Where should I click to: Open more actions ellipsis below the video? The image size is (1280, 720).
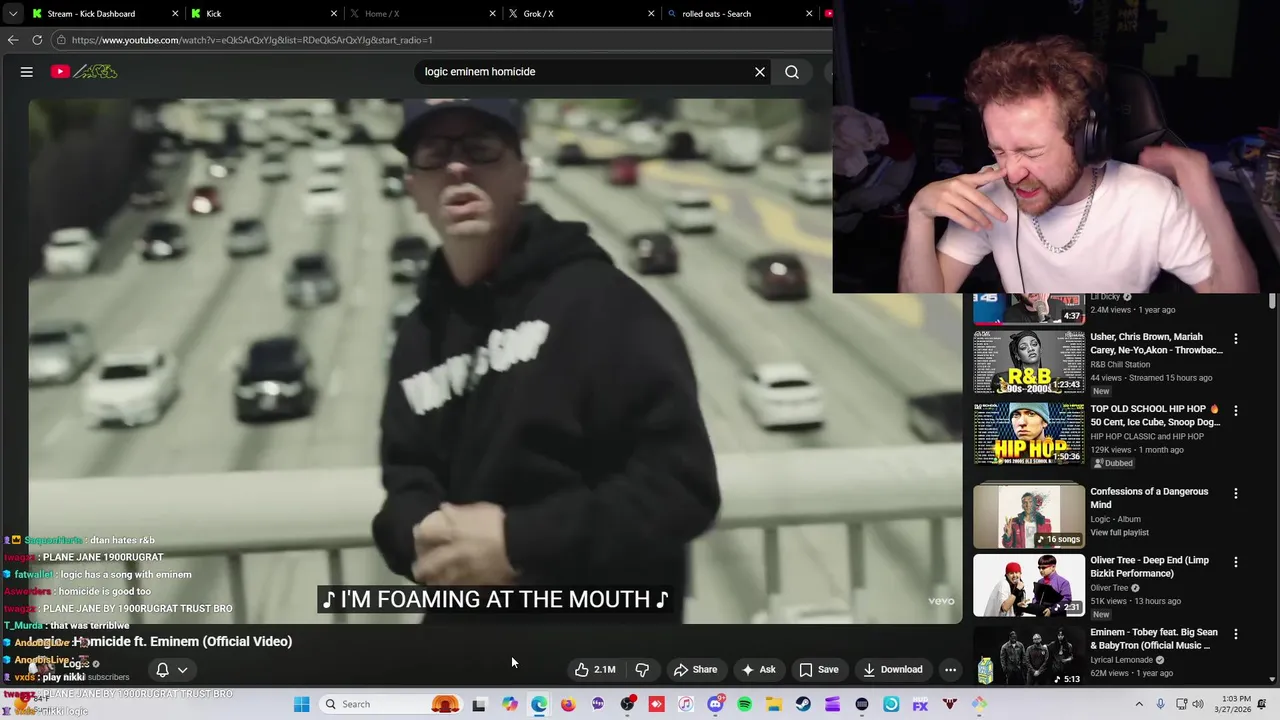pyautogui.click(x=951, y=670)
